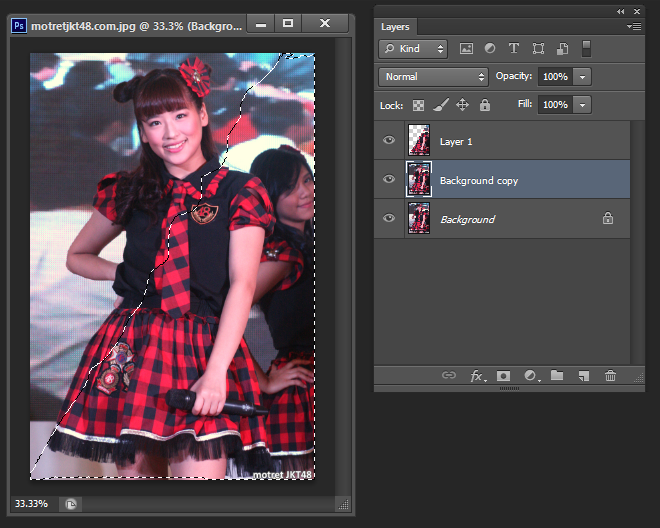Viewport: 660px width, 528px height.
Task: Click the lock all padlock icon
Action: [485, 104]
